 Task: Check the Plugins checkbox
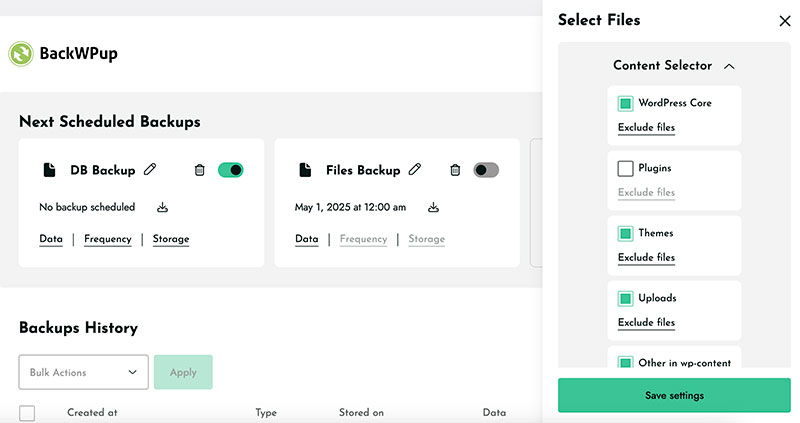point(625,168)
